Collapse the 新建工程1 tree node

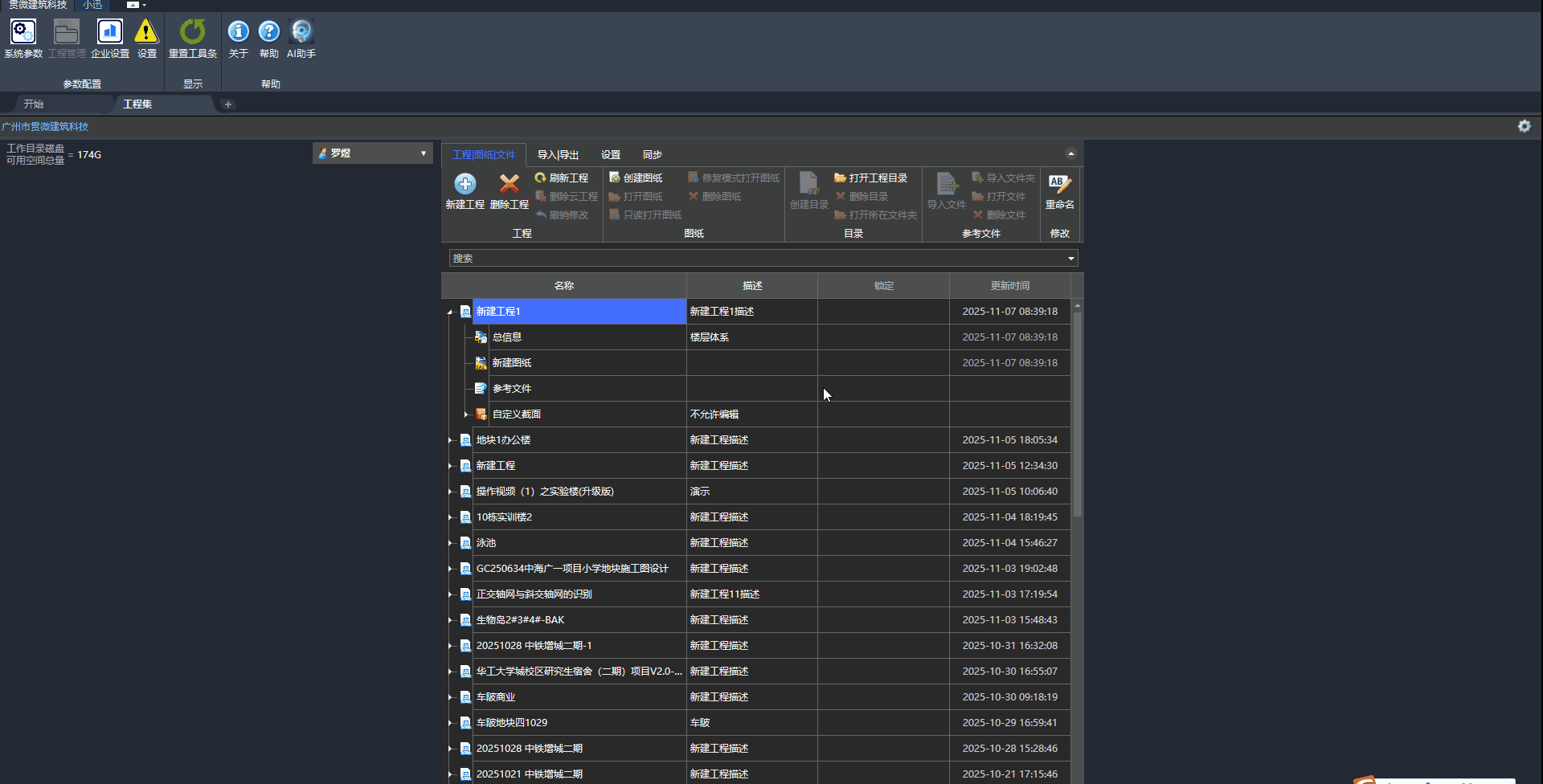pos(450,312)
